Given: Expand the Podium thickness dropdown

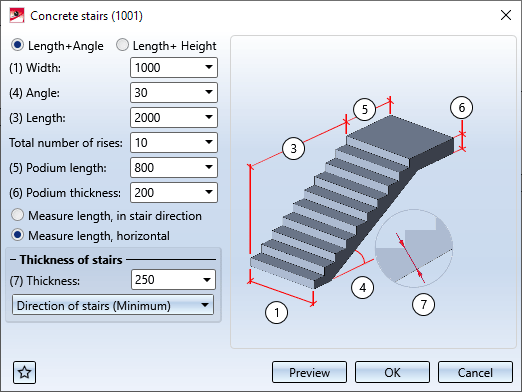Looking at the screenshot, I should [209, 192].
